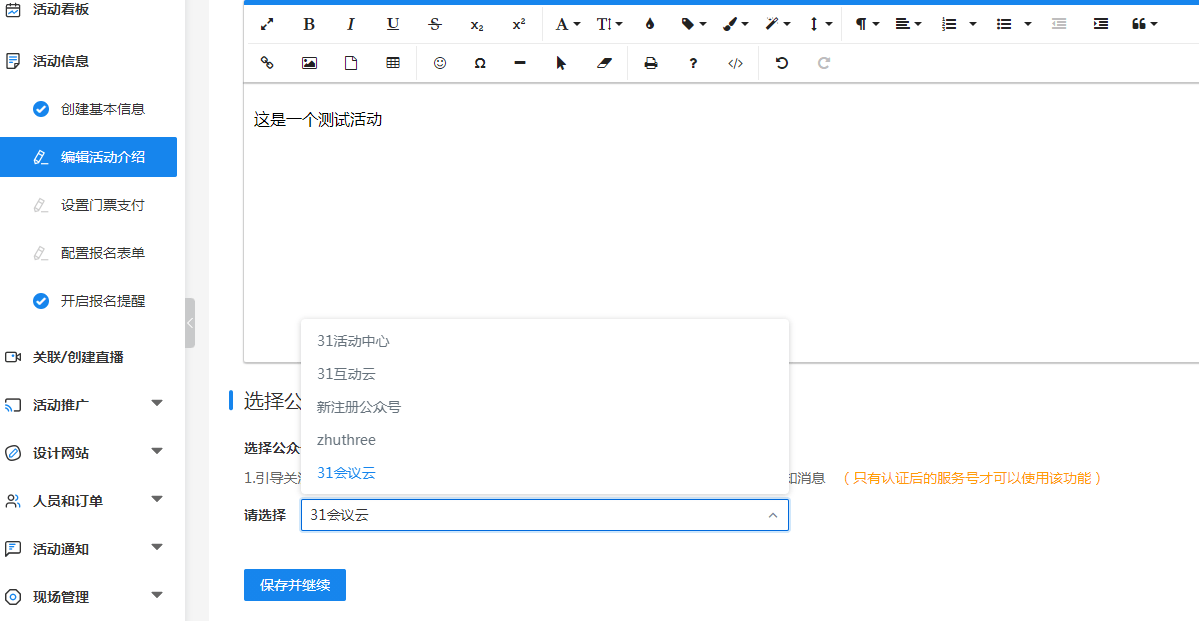Screen dimensions: 1199x621
Task: Click the strikethrough icon
Action: pyautogui.click(x=434, y=24)
